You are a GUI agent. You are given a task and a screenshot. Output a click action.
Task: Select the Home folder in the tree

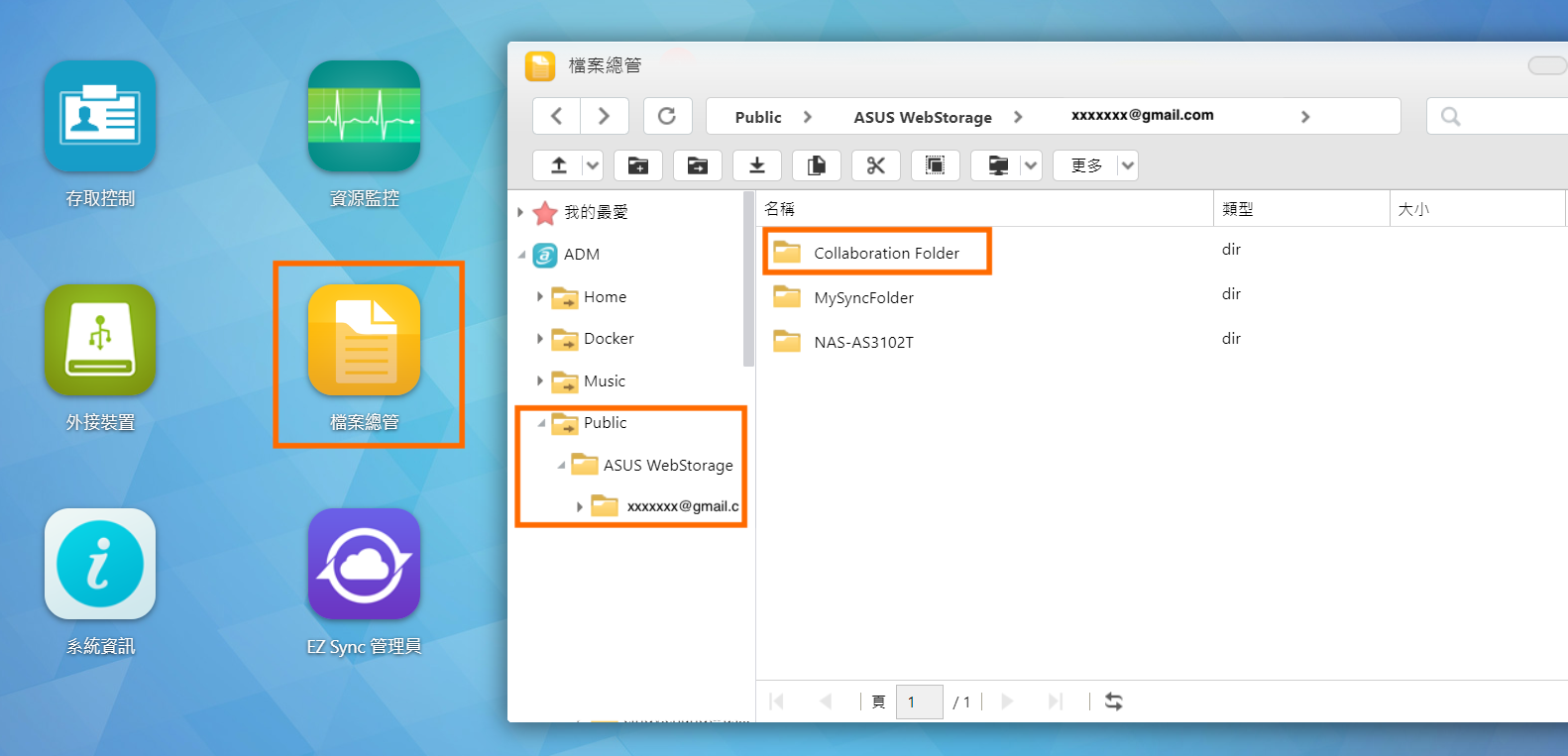point(605,297)
